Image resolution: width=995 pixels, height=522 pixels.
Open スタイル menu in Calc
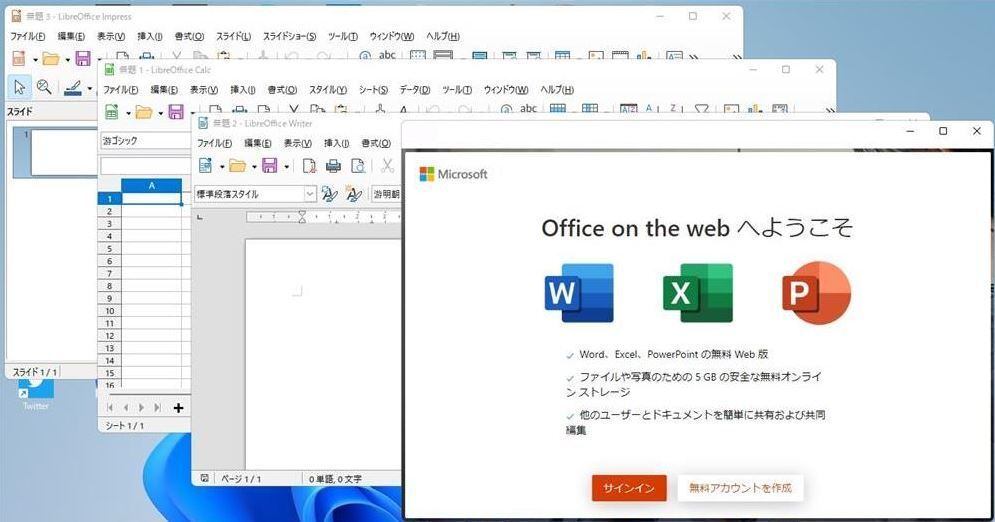click(x=328, y=89)
